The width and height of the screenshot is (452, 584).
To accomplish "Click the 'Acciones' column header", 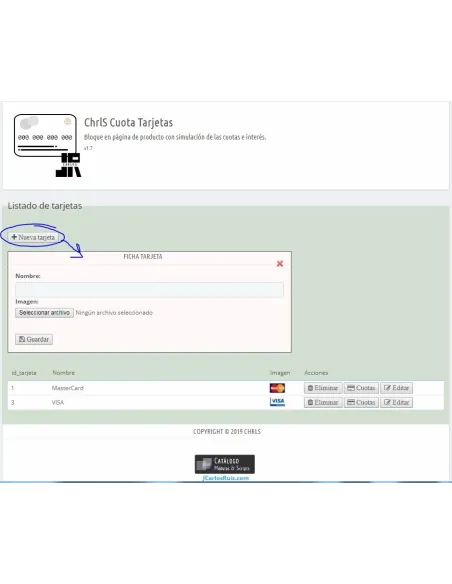I will (316, 373).
